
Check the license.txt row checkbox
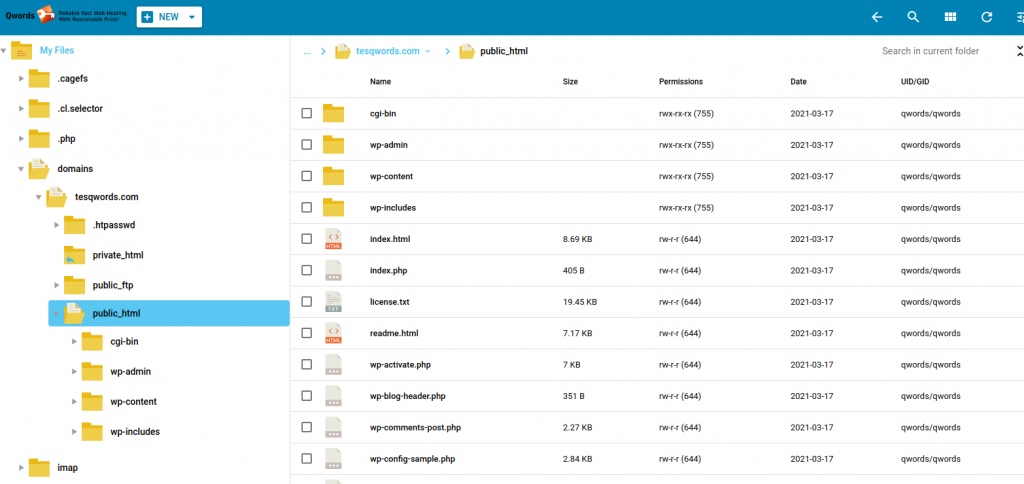click(306, 301)
